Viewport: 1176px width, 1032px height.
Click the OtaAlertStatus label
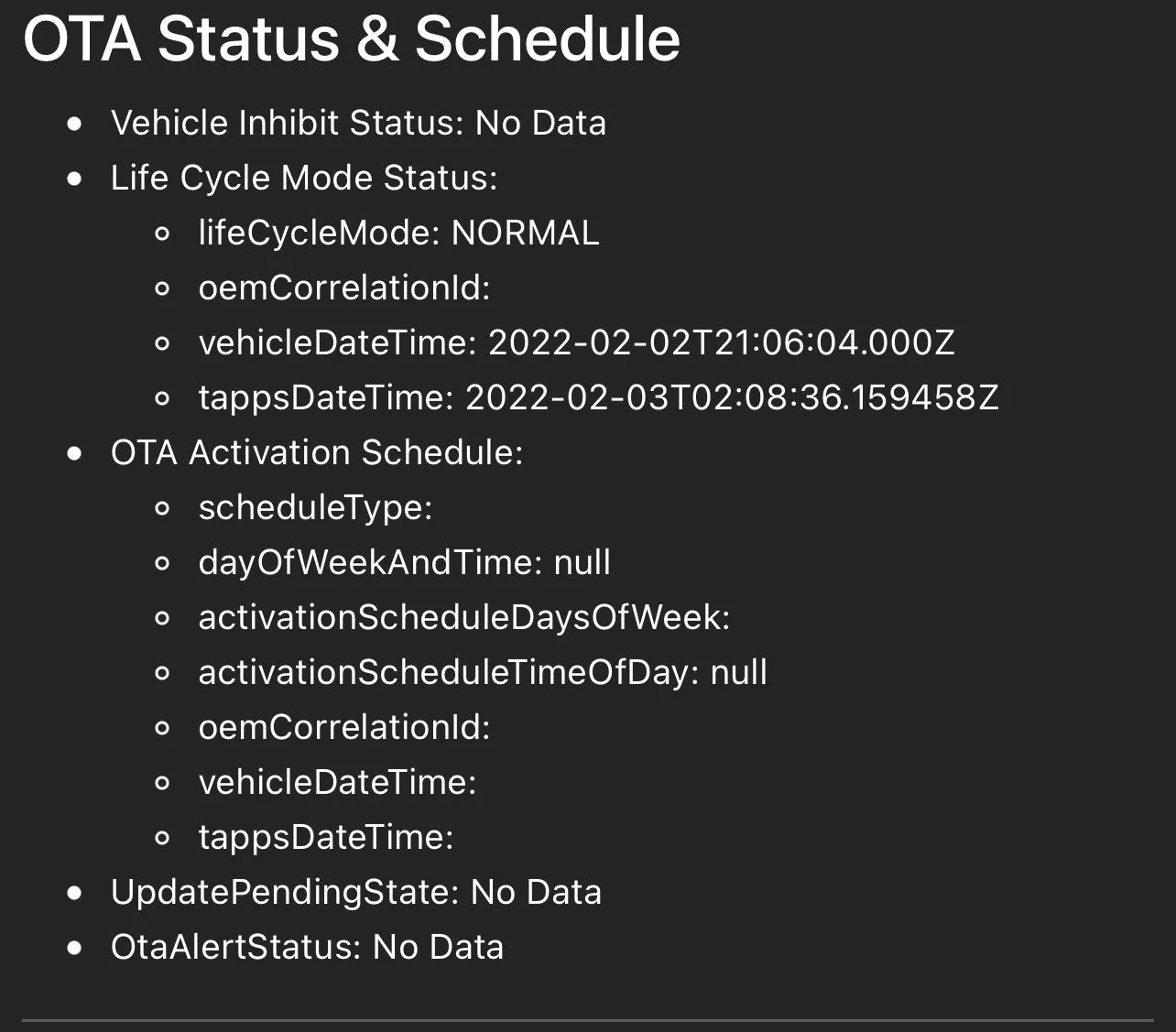235,947
